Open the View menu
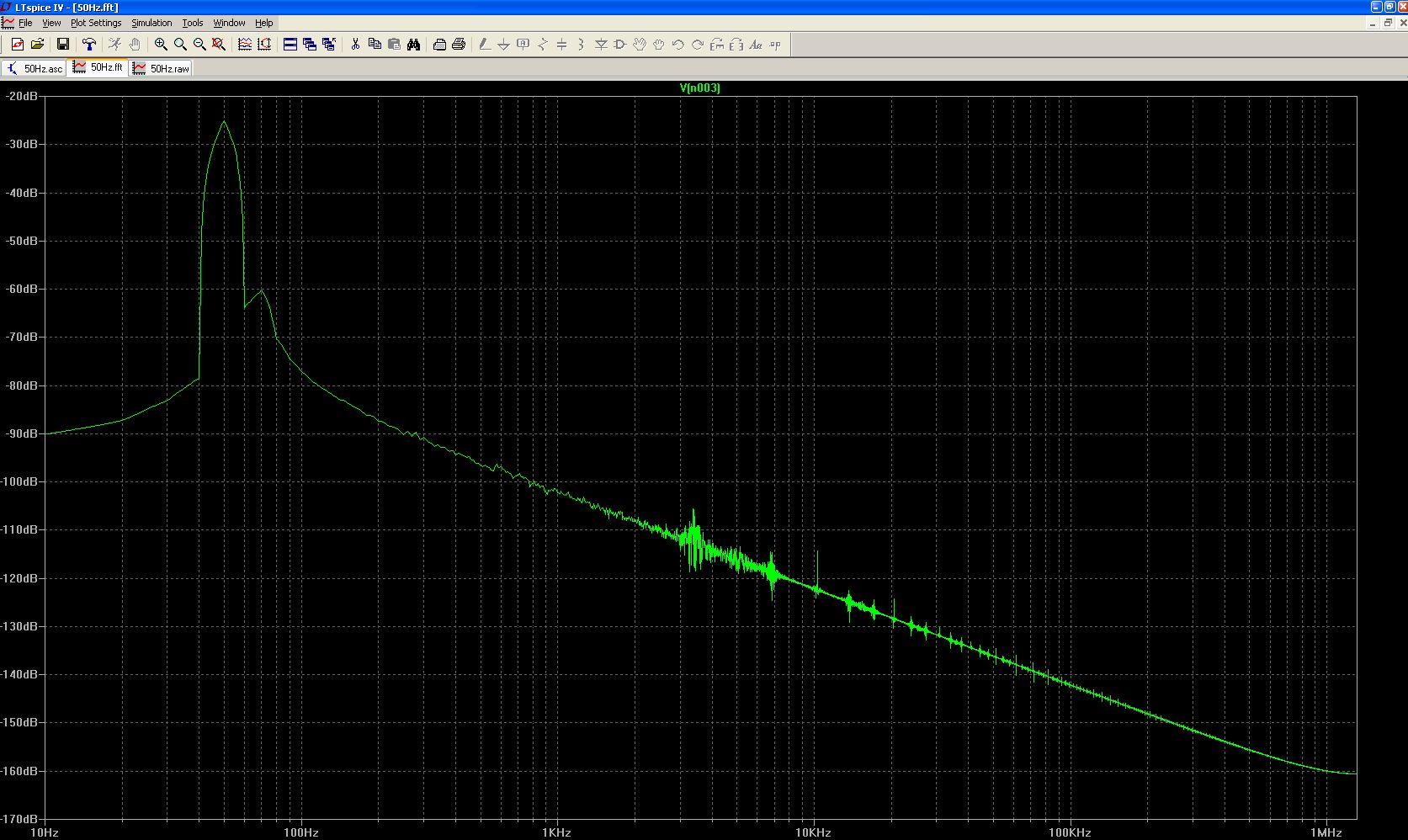Viewport: 1408px width, 840px height. tap(51, 23)
